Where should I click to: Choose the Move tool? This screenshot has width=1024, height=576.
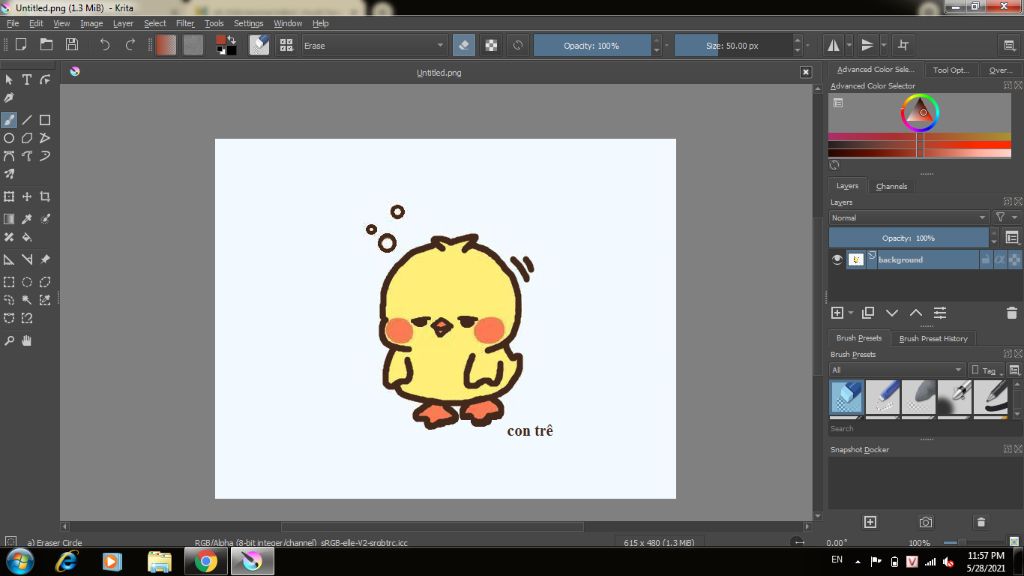(x=27, y=197)
